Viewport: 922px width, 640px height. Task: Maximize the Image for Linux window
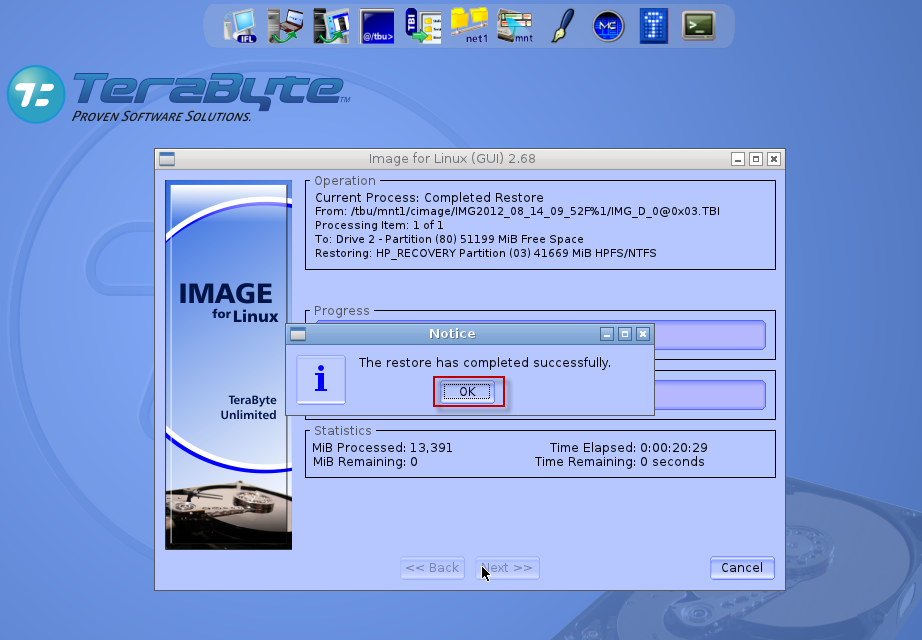756,159
